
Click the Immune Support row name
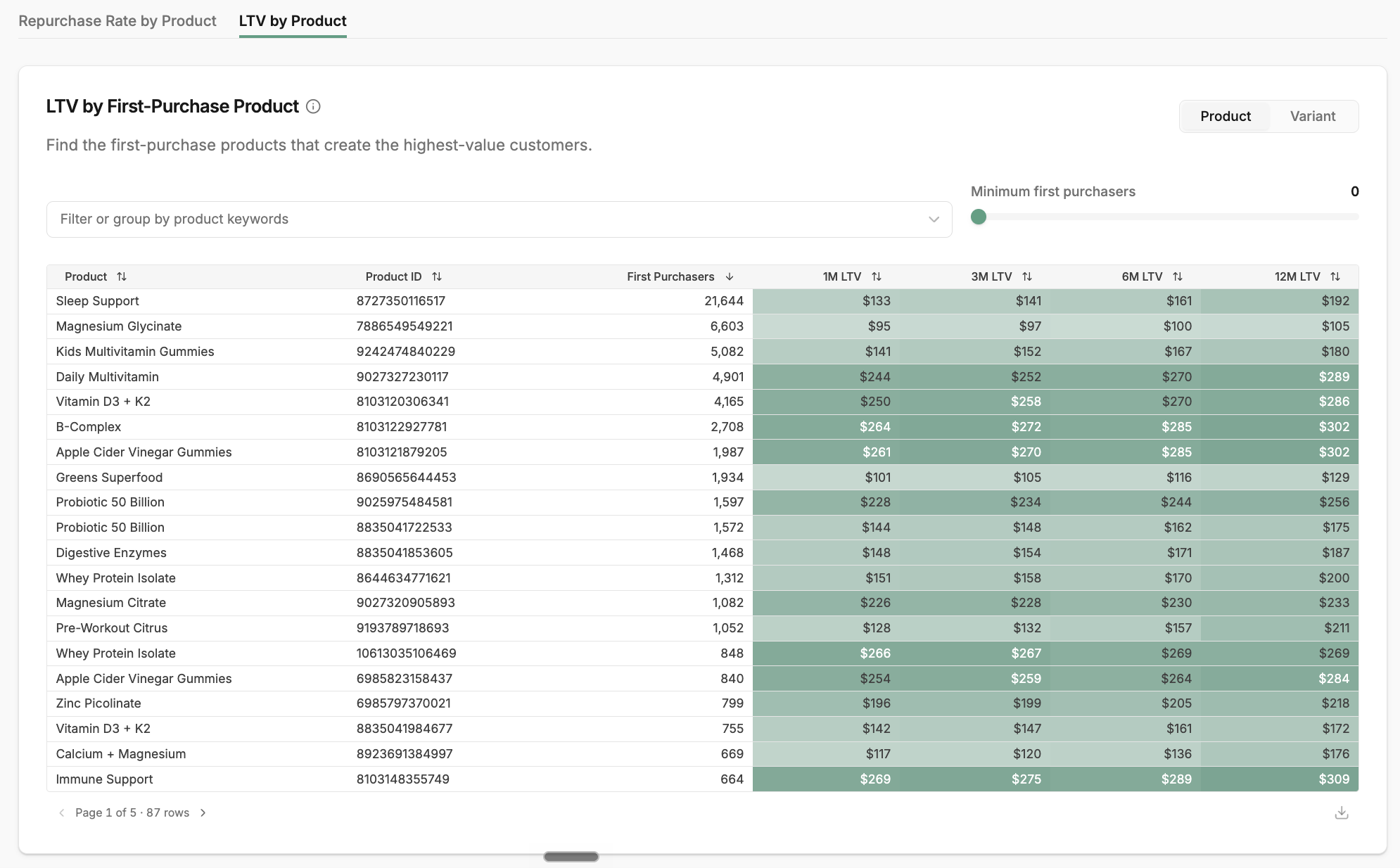105,779
